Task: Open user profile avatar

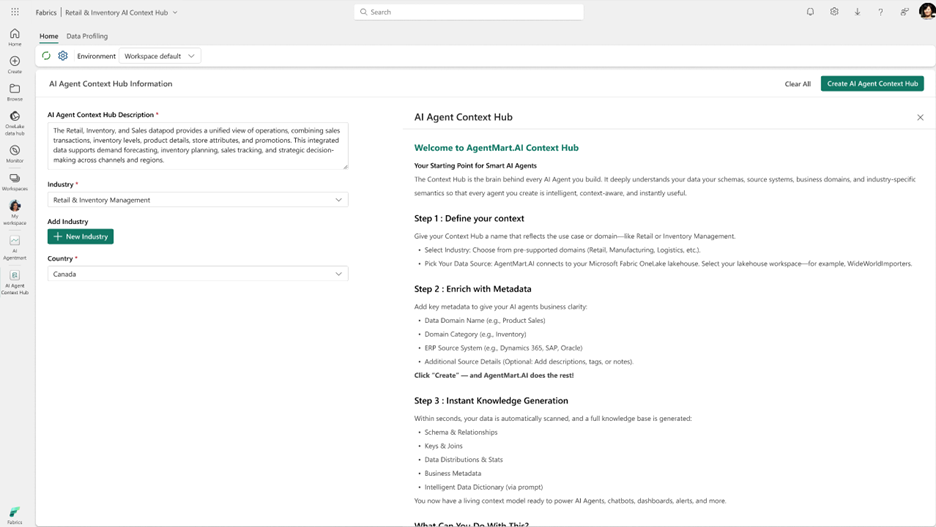Action: pyautogui.click(x=926, y=11)
